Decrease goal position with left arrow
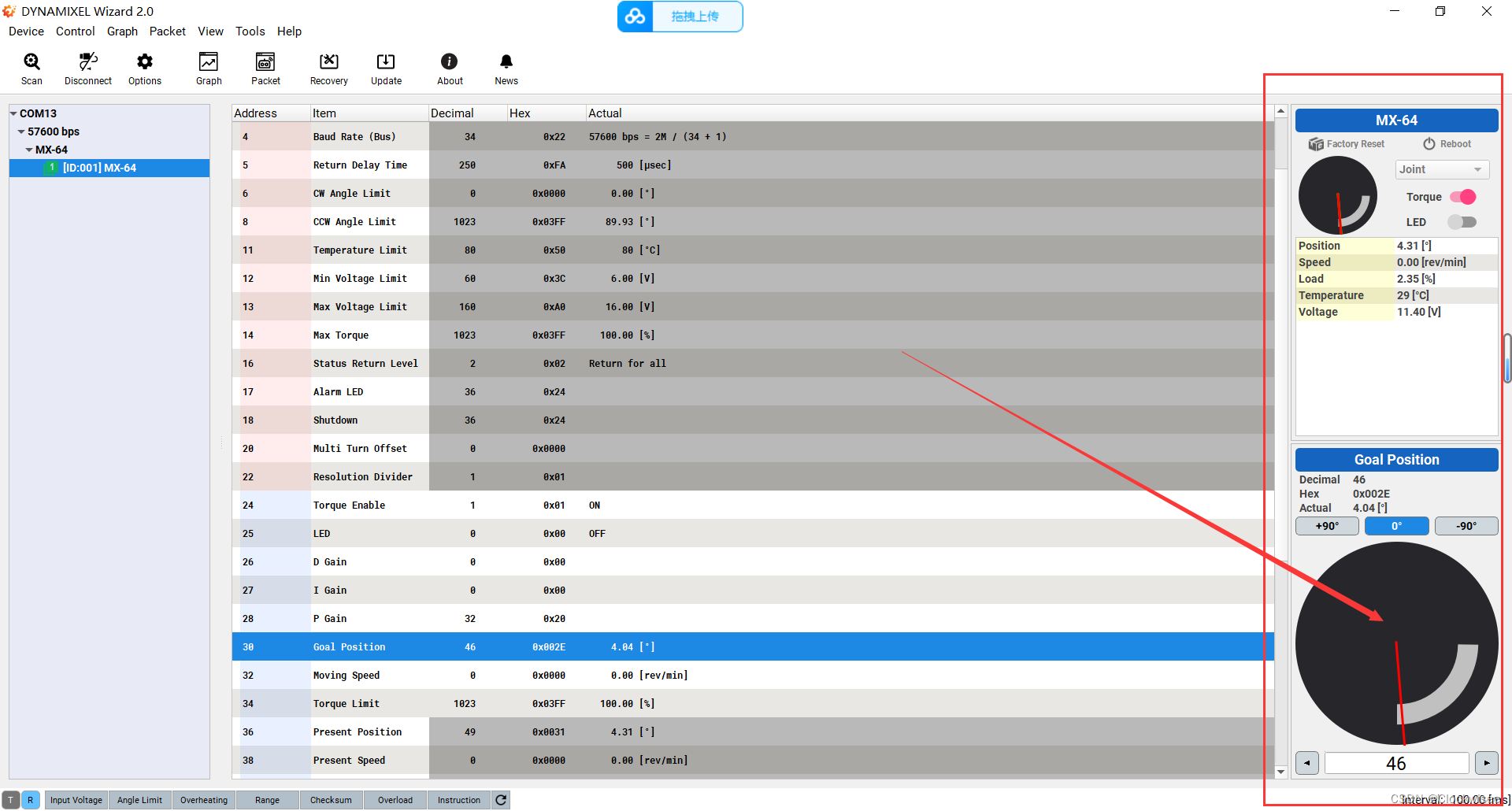Image resolution: width=1512 pixels, height=811 pixels. [1307, 763]
